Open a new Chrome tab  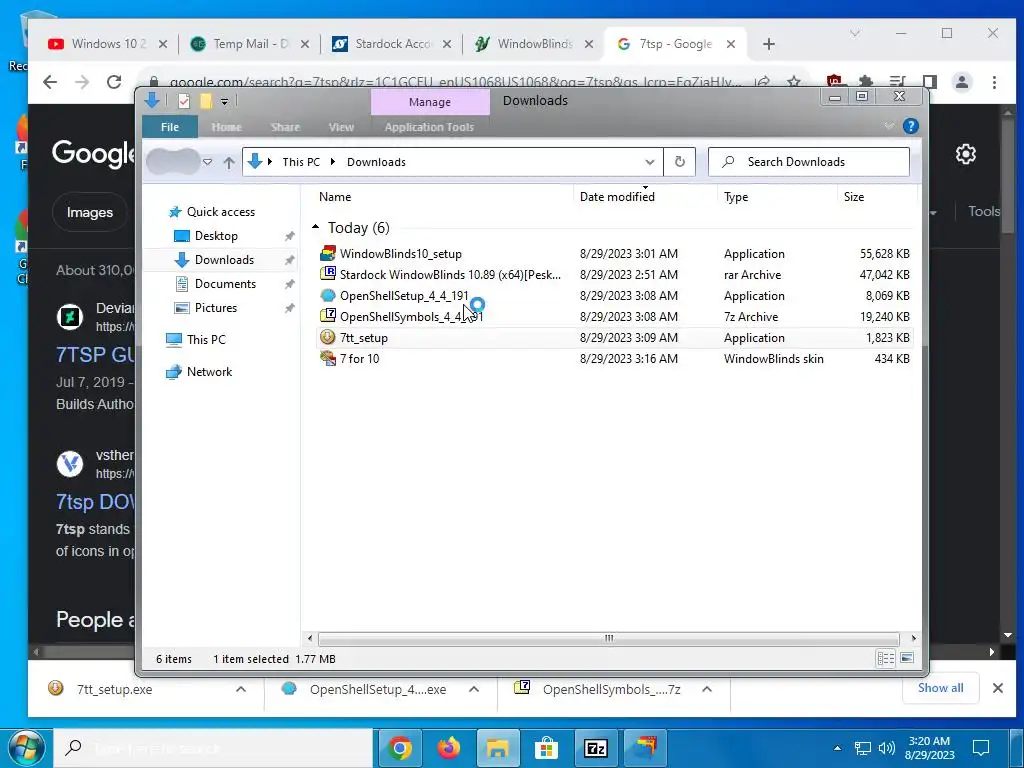769,44
